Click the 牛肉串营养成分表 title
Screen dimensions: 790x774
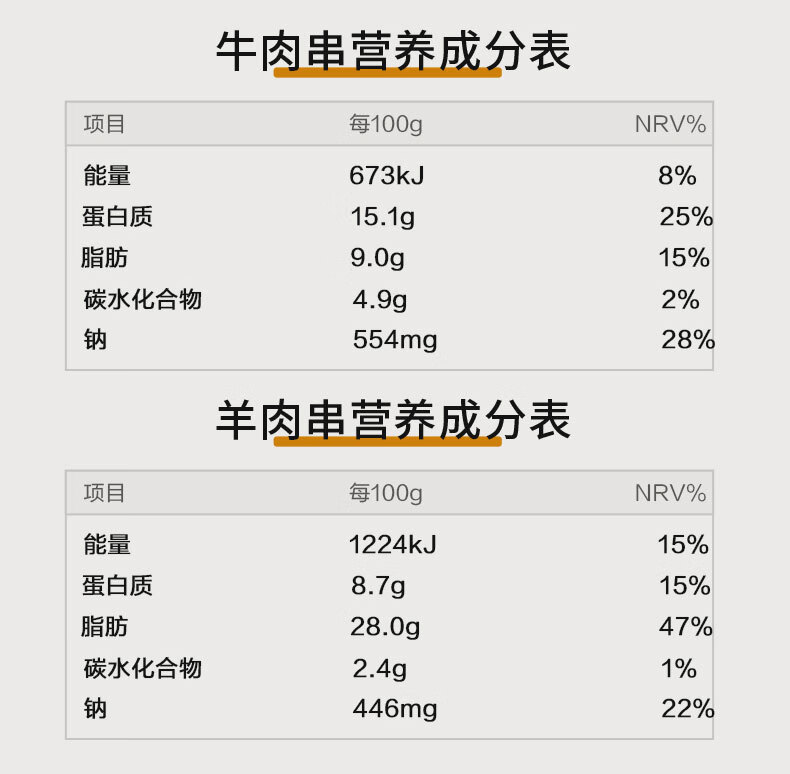pyautogui.click(x=393, y=51)
